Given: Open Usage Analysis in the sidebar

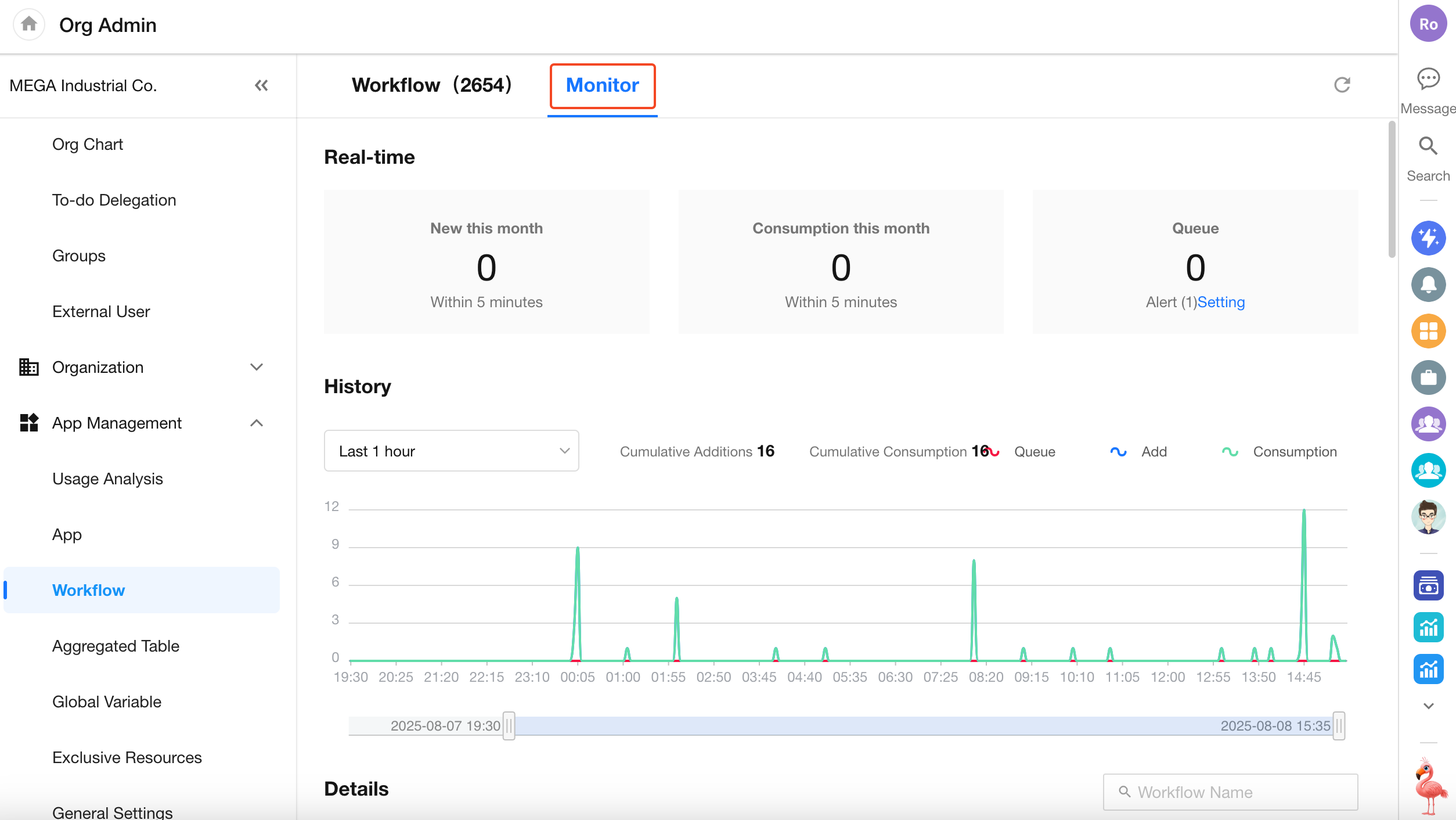Looking at the screenshot, I should coord(107,479).
